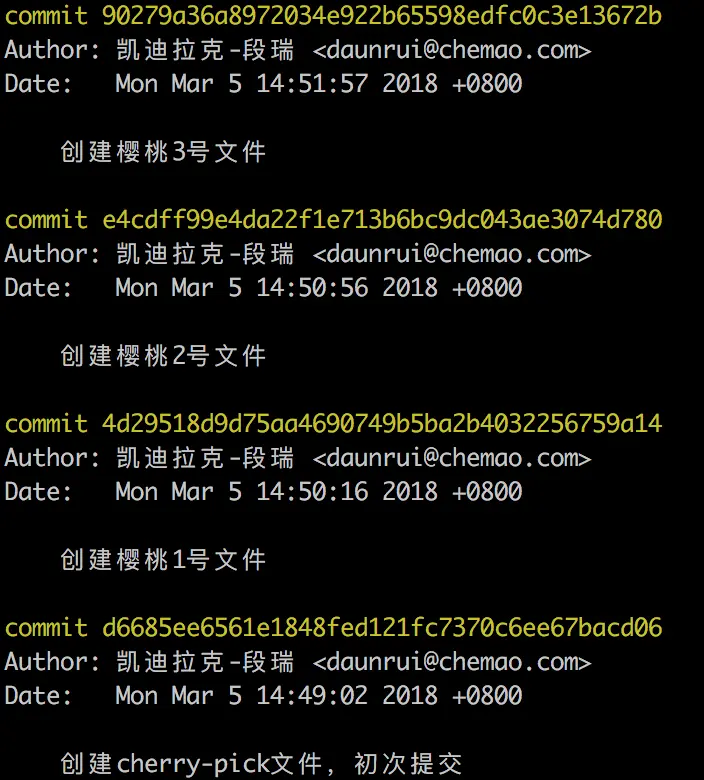Screen dimensions: 704x780
Task: Click the commit message 创建樱桃1号文件
Action: (163, 560)
